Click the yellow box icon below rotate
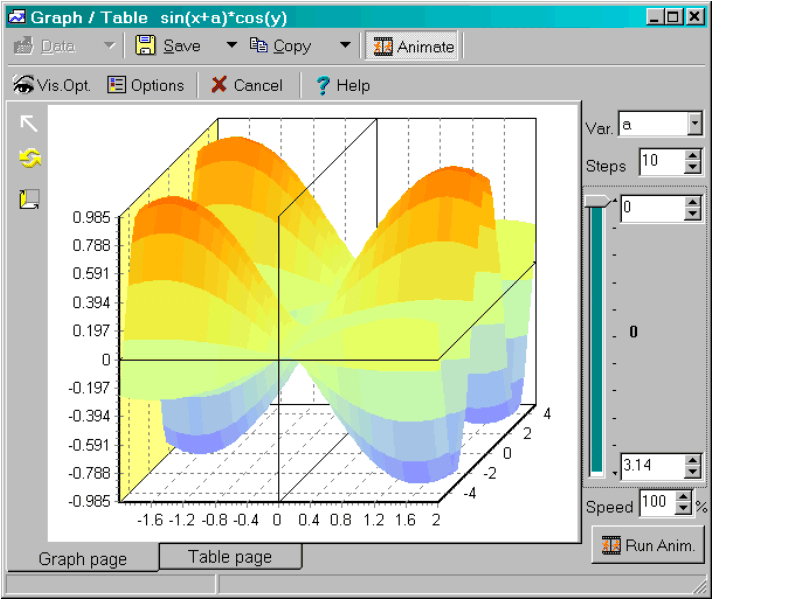This screenshot has width=800, height=600. click(x=29, y=199)
